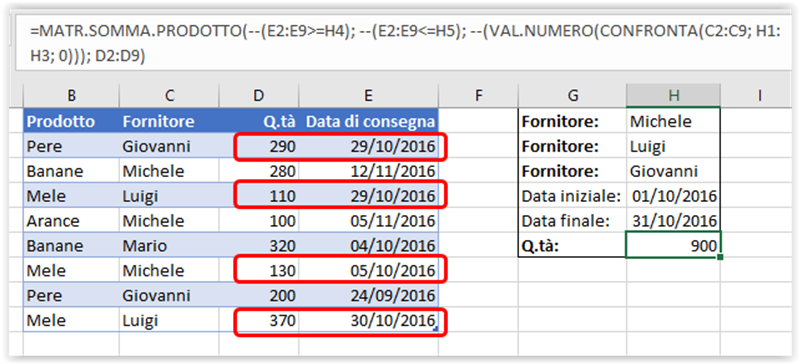This screenshot has height=364, width=800.
Task: Select column E header
Action: (x=368, y=95)
